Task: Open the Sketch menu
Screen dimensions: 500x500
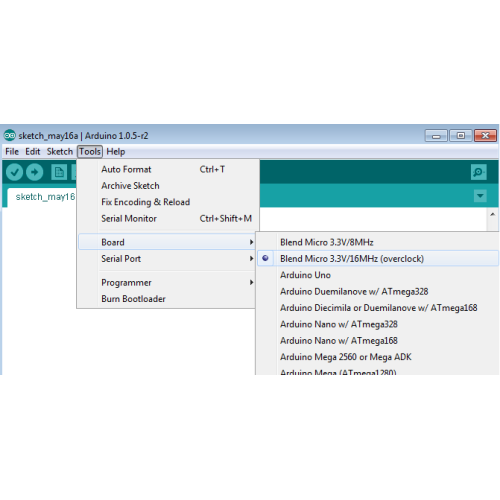Action: pos(60,152)
